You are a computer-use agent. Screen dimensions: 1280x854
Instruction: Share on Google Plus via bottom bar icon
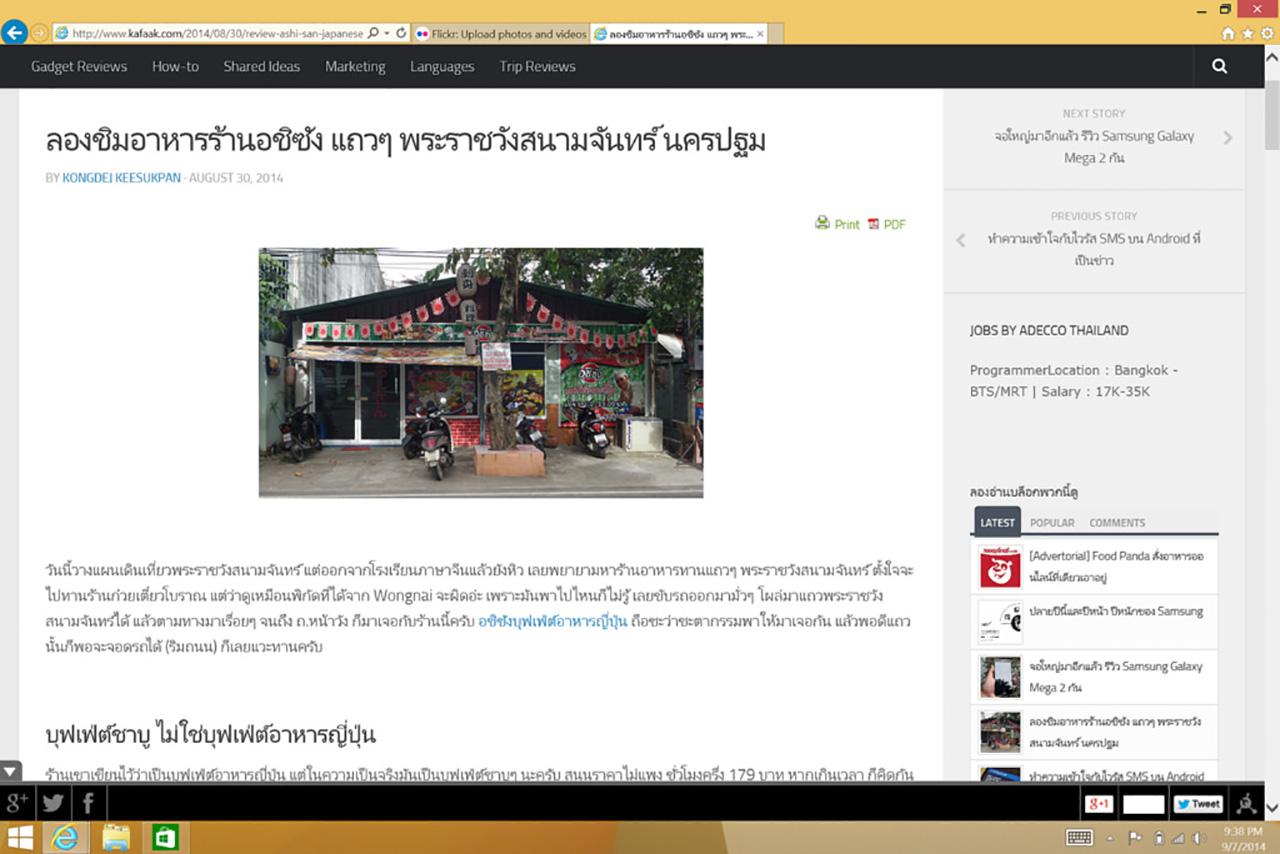coord(18,802)
